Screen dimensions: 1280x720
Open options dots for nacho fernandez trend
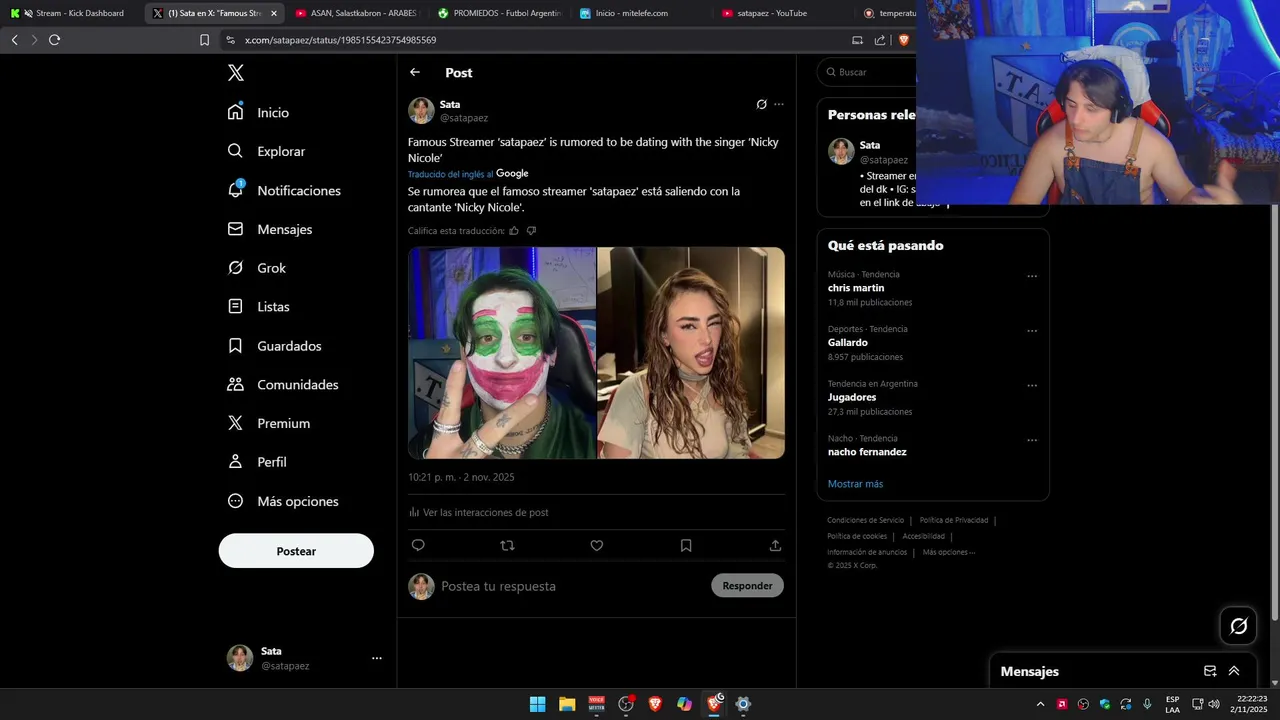(1032, 440)
